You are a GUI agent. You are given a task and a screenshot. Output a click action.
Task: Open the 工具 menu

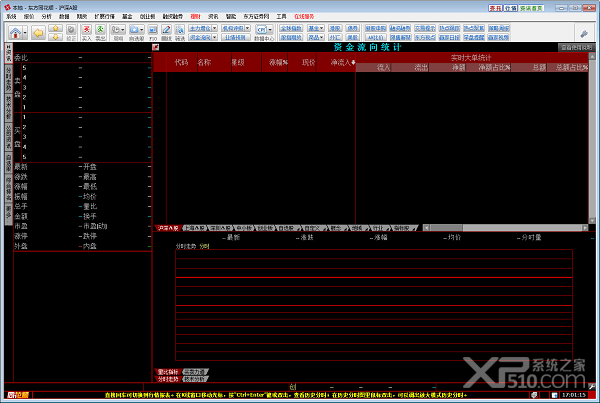point(281,16)
